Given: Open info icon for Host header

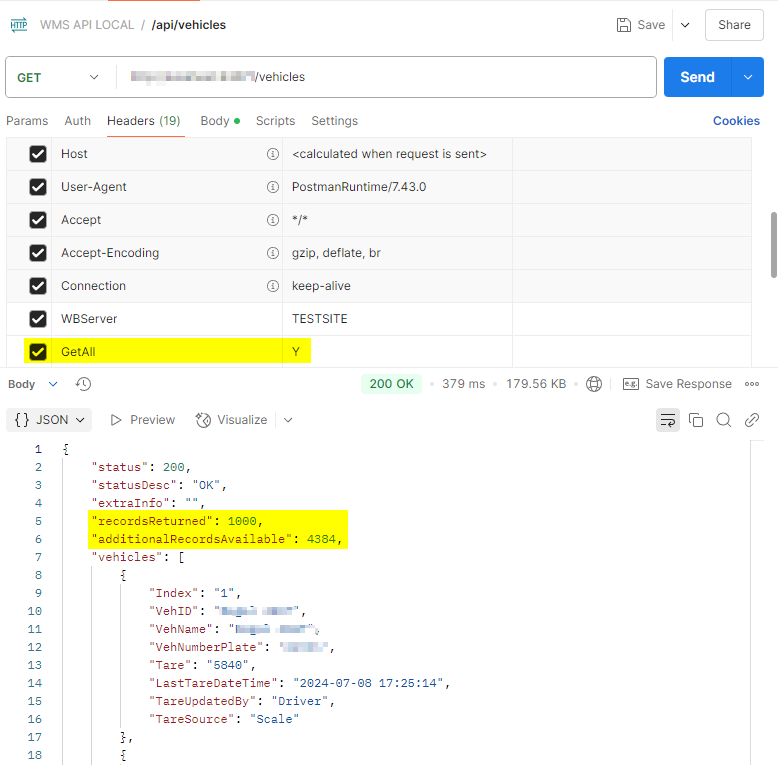Looking at the screenshot, I should pyautogui.click(x=273, y=154).
